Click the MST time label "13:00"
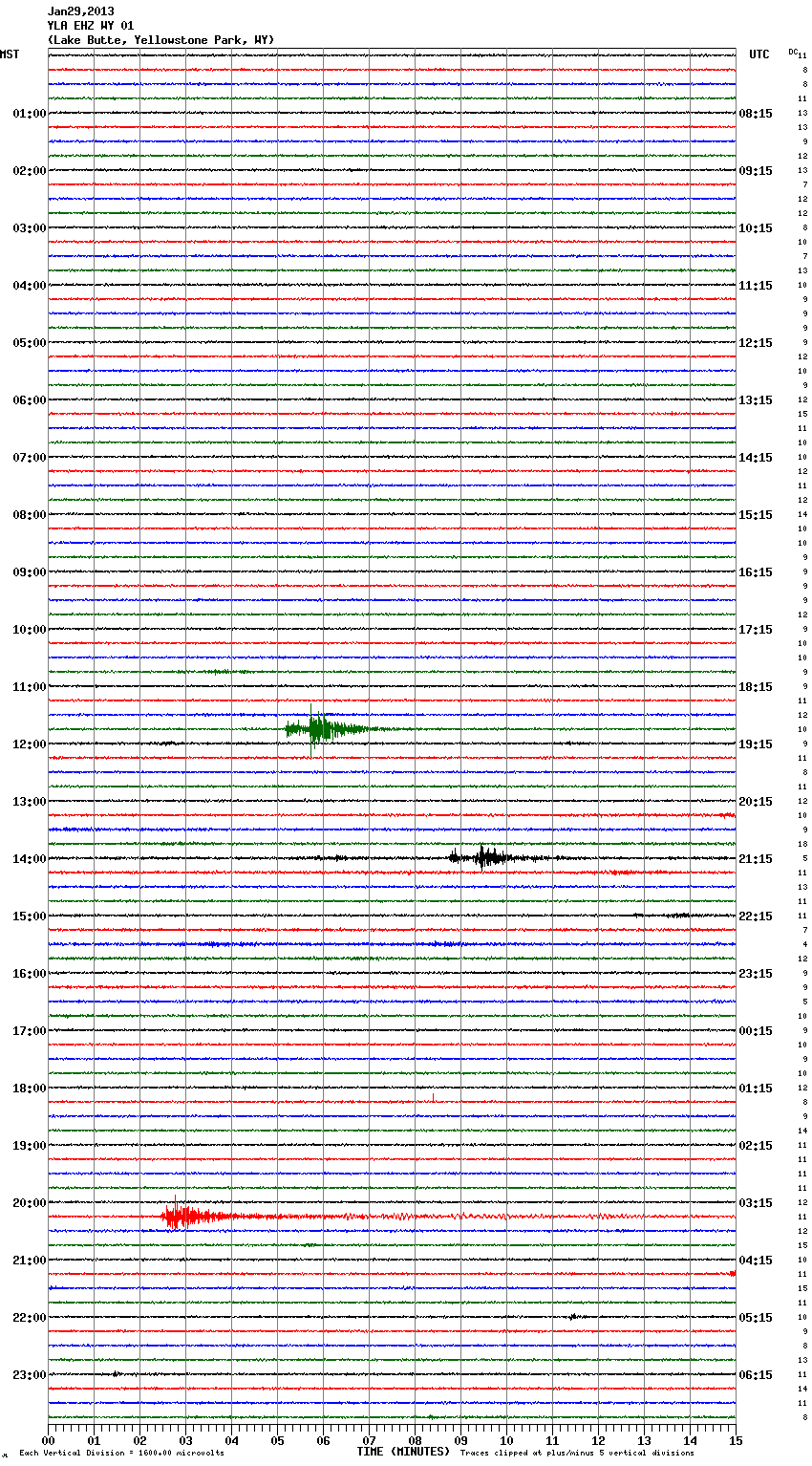This screenshot has height=1466, width=812. click(x=30, y=802)
